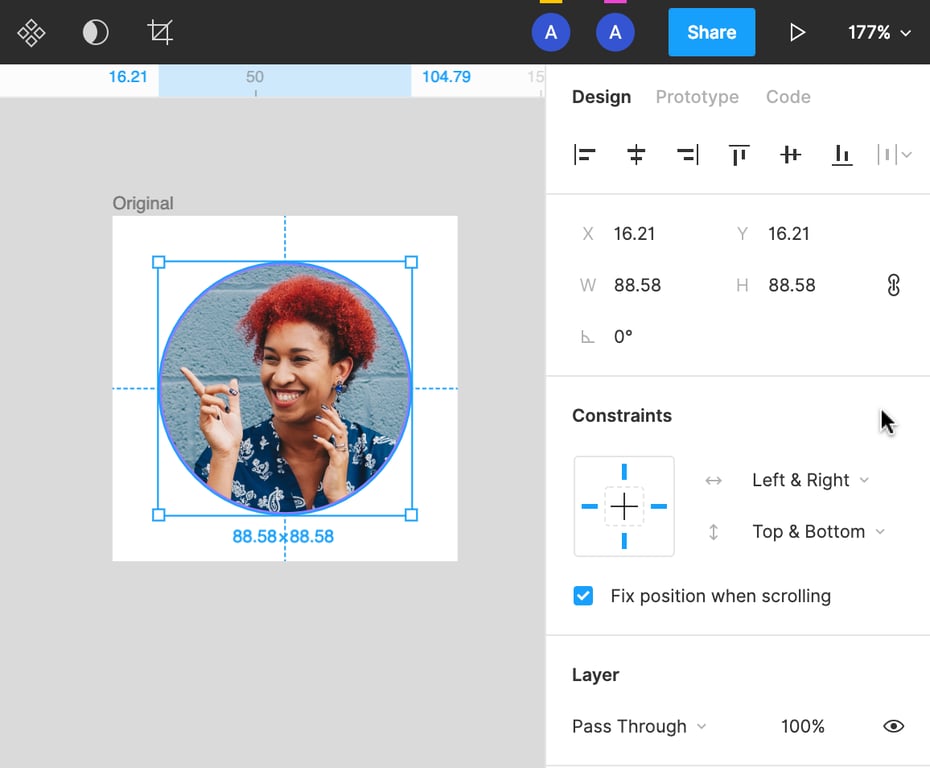Click align horizontal centers icon
This screenshot has width=930, height=768.
click(x=636, y=155)
